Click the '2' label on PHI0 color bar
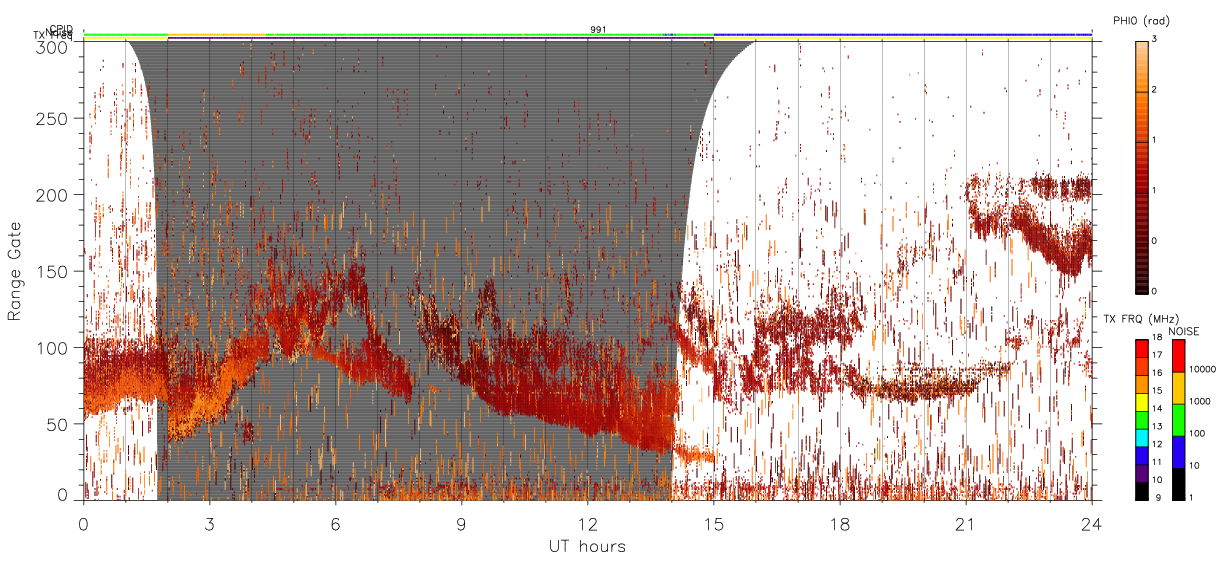1228x567 pixels. 1155,90
